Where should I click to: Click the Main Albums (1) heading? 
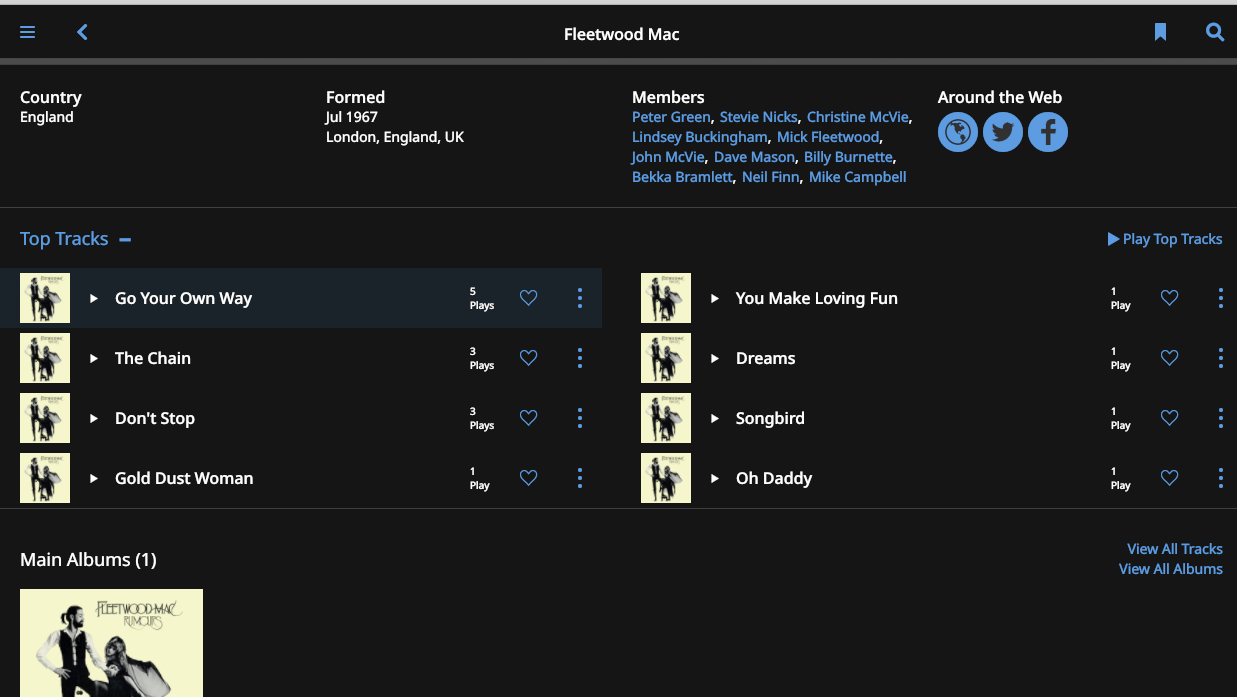[88, 559]
